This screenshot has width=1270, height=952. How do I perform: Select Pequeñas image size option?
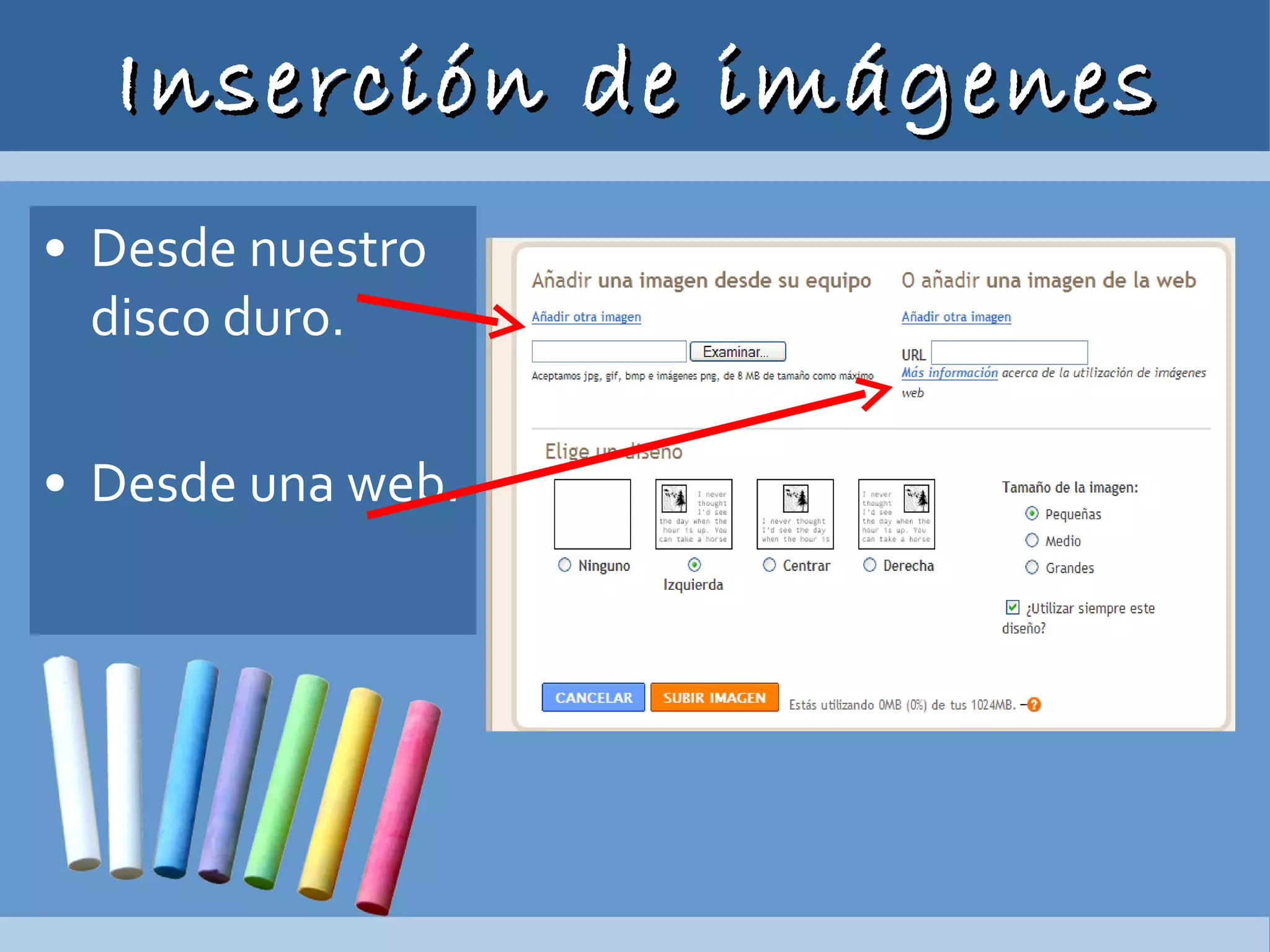tap(1032, 513)
